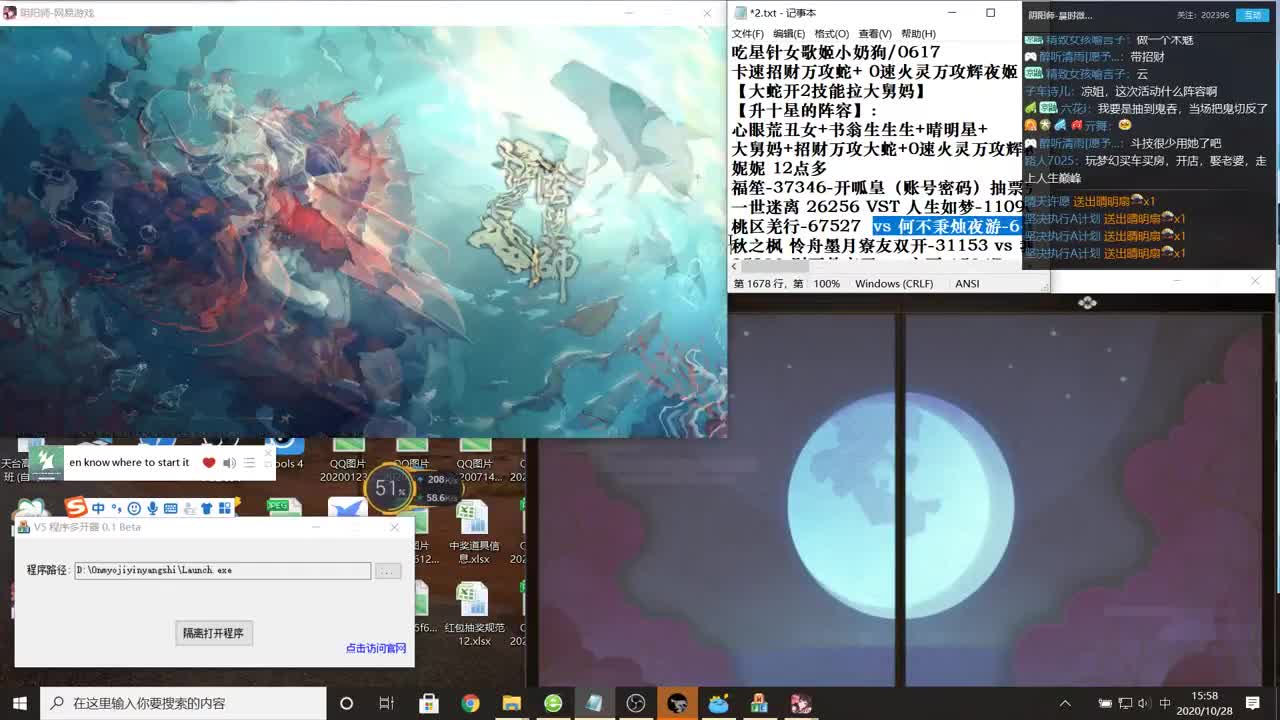
Task: Open the music widget playlist list icon
Action: click(249, 463)
